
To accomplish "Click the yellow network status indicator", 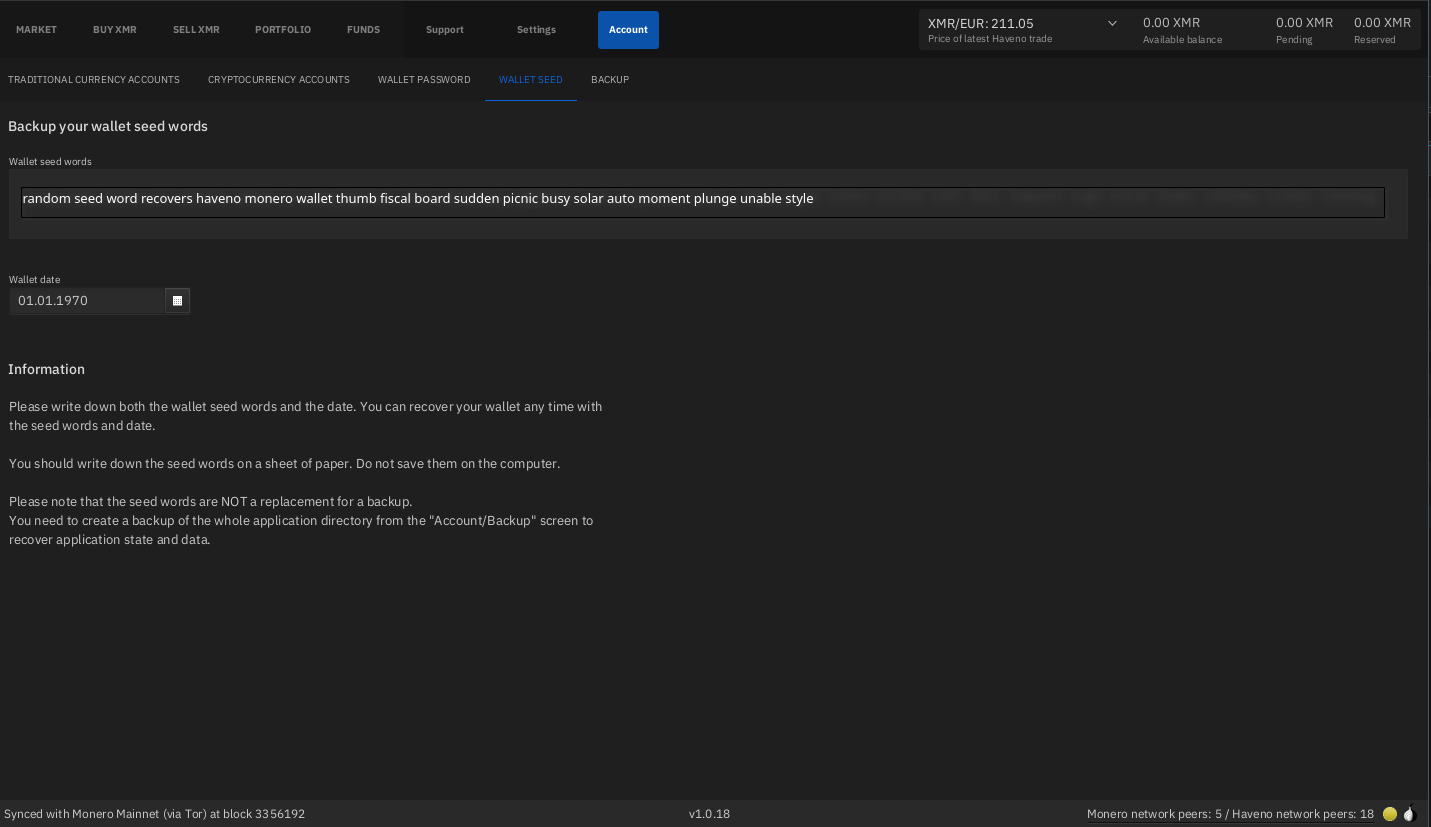I will pos(1389,814).
